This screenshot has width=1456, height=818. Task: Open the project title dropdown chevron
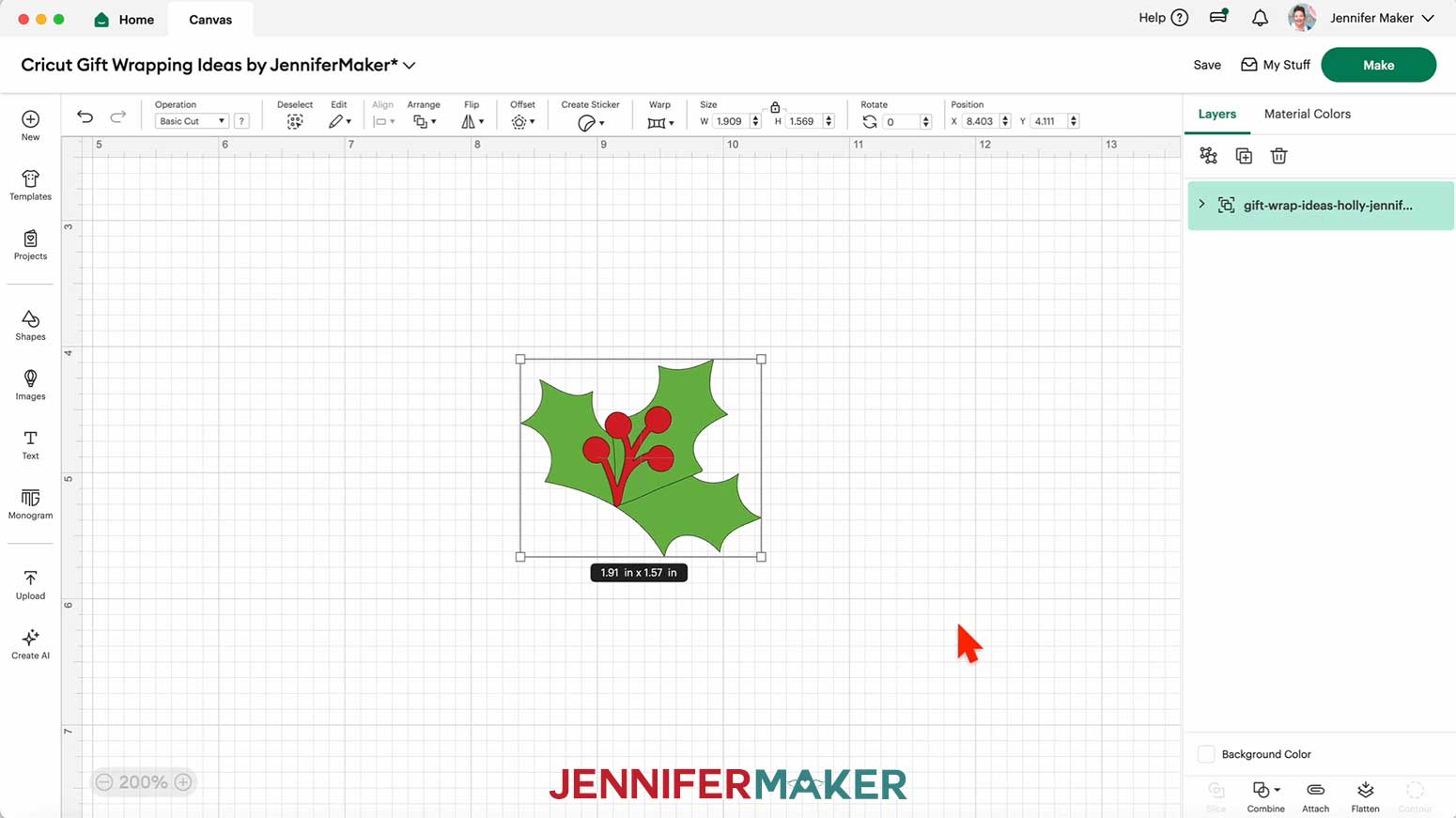(410, 66)
